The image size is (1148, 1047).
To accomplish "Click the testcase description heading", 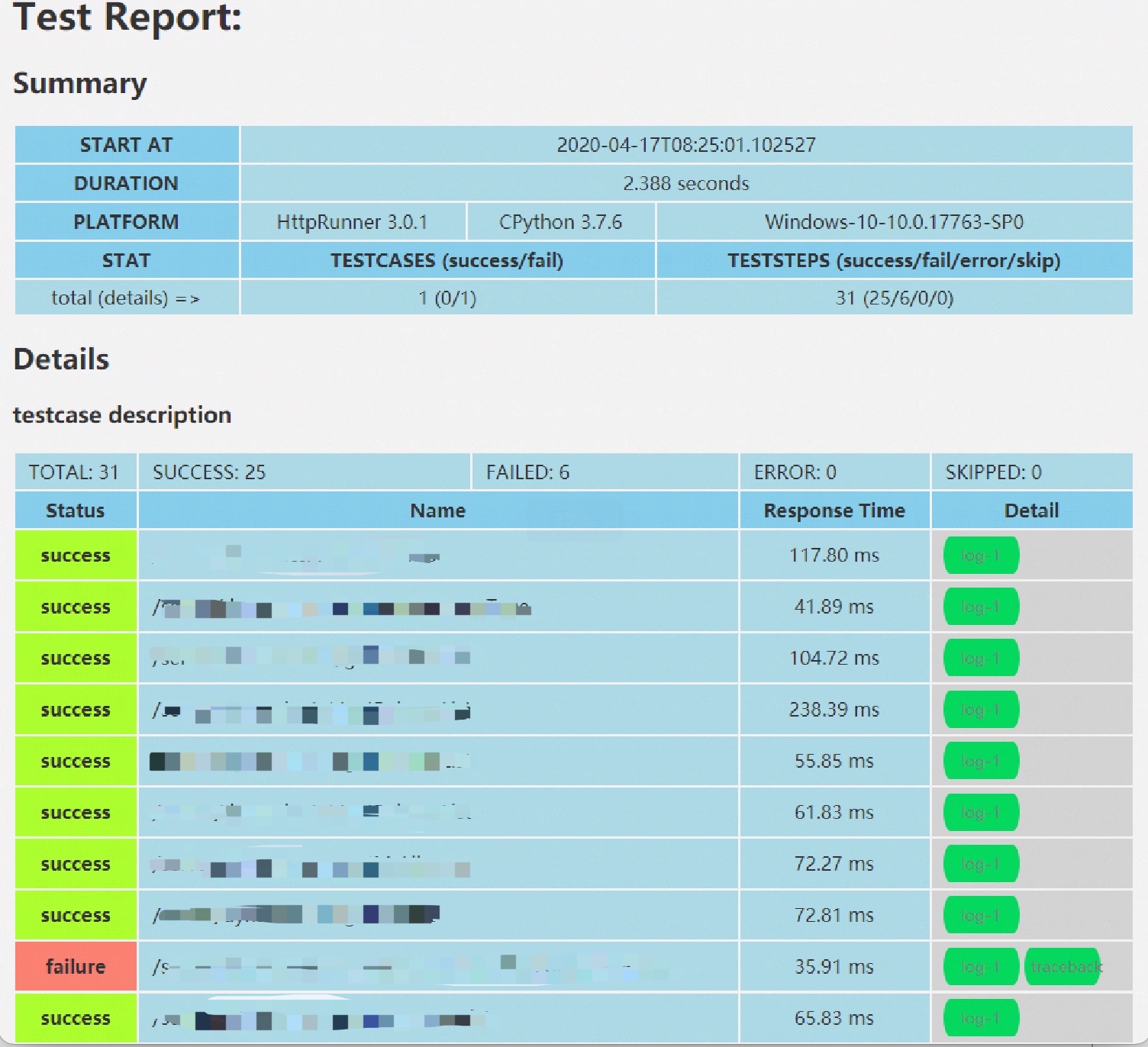I will (x=122, y=415).
